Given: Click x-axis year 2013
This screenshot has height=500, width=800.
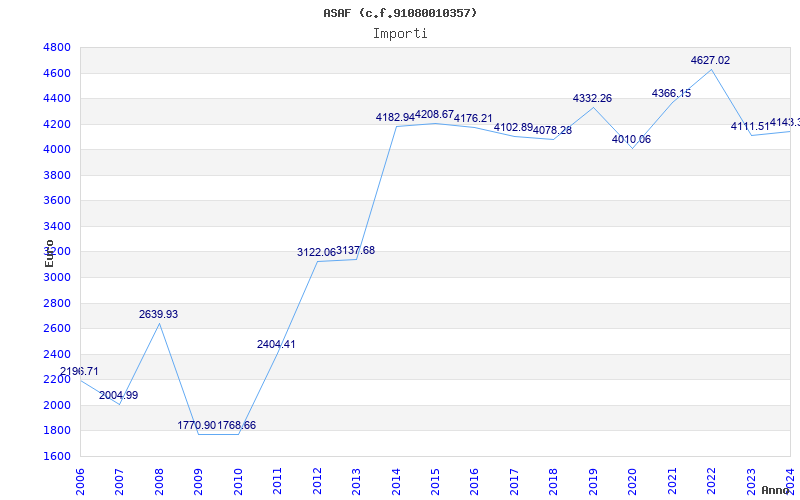Looking at the screenshot, I should click(356, 482).
